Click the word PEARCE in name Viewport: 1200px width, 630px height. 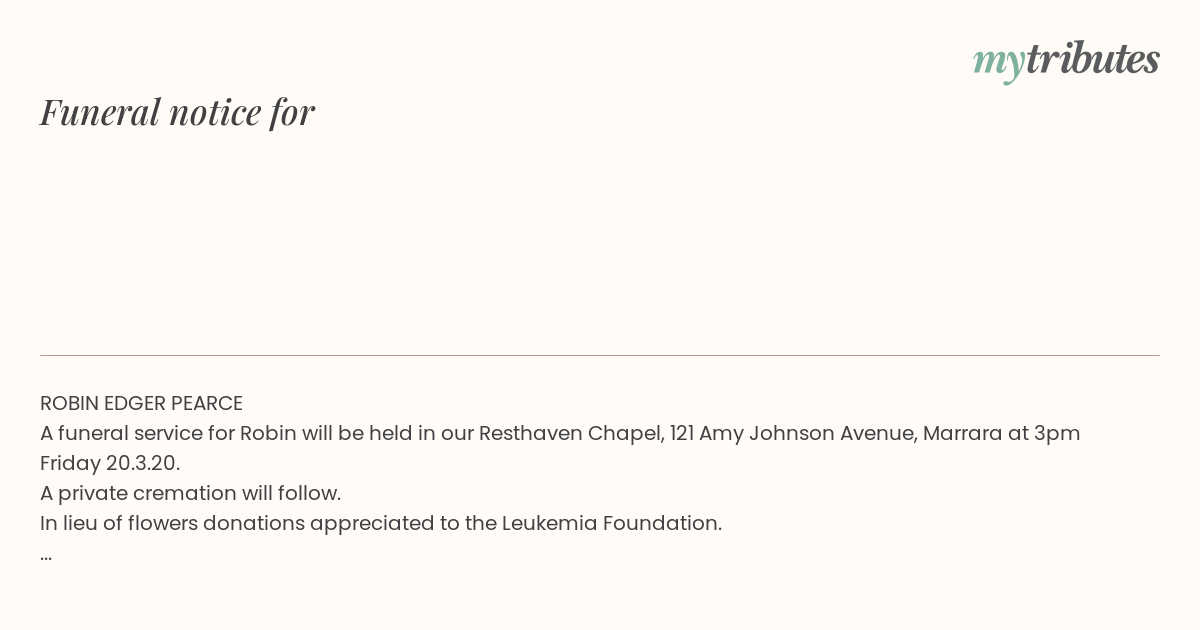tap(207, 403)
